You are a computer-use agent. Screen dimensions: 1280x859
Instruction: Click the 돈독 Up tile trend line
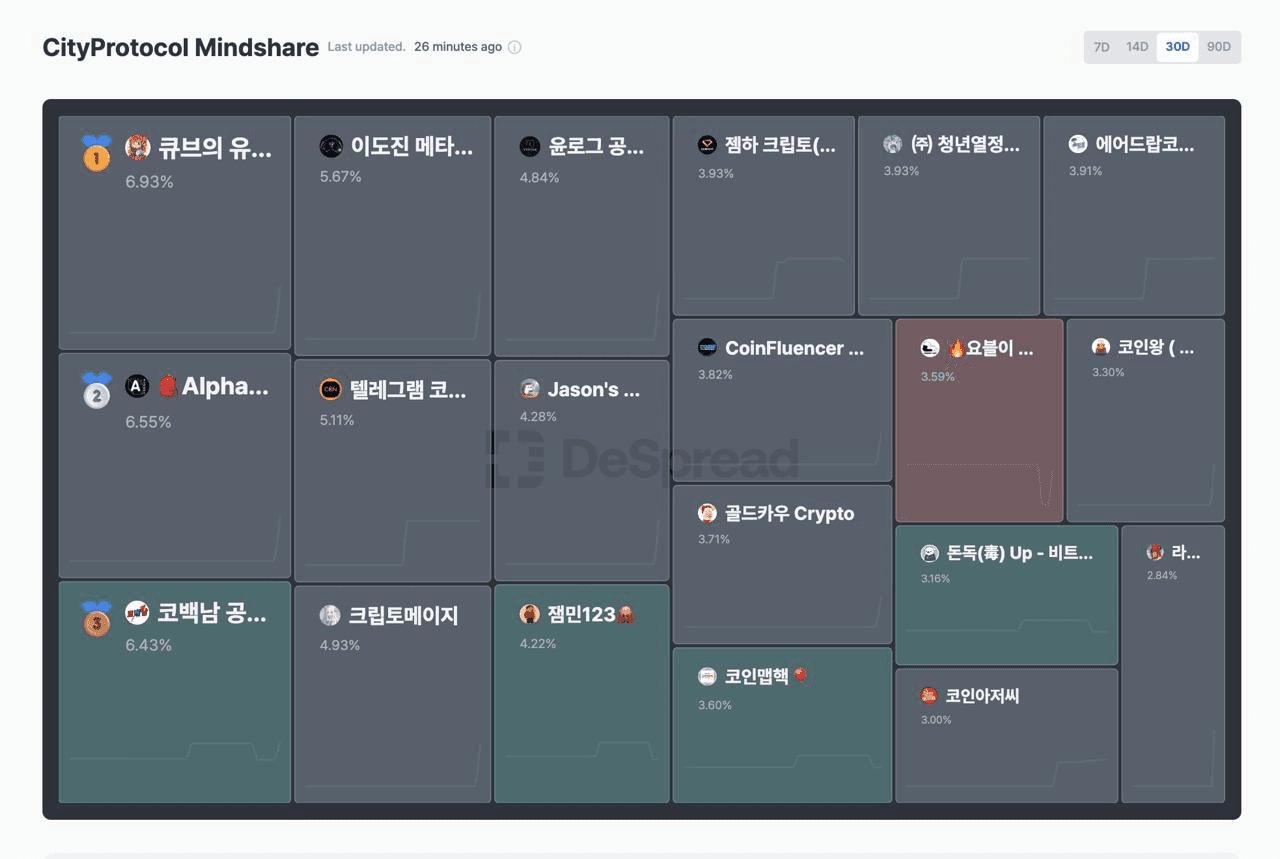(x=1006, y=626)
